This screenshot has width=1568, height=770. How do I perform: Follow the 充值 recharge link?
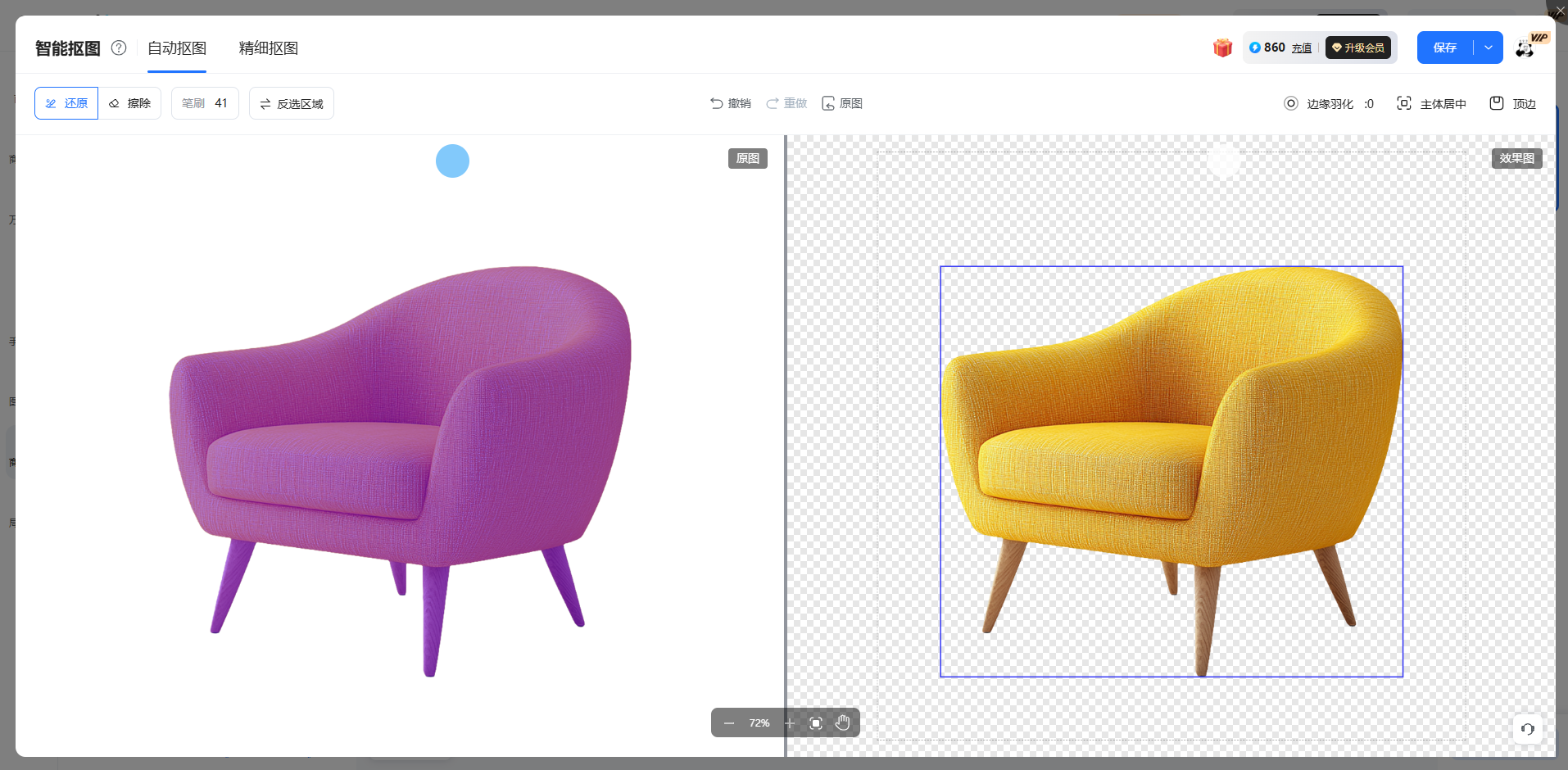(1302, 48)
